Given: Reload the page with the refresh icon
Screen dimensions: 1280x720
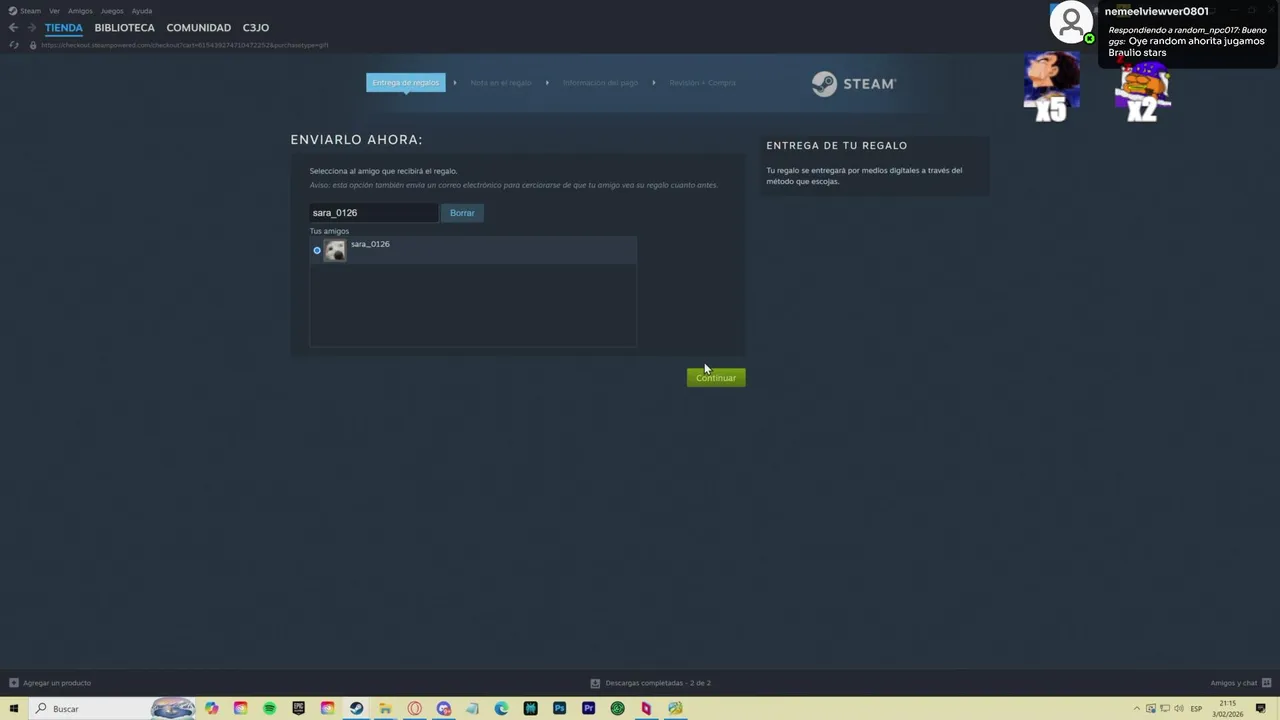Looking at the screenshot, I should click(x=14, y=45).
